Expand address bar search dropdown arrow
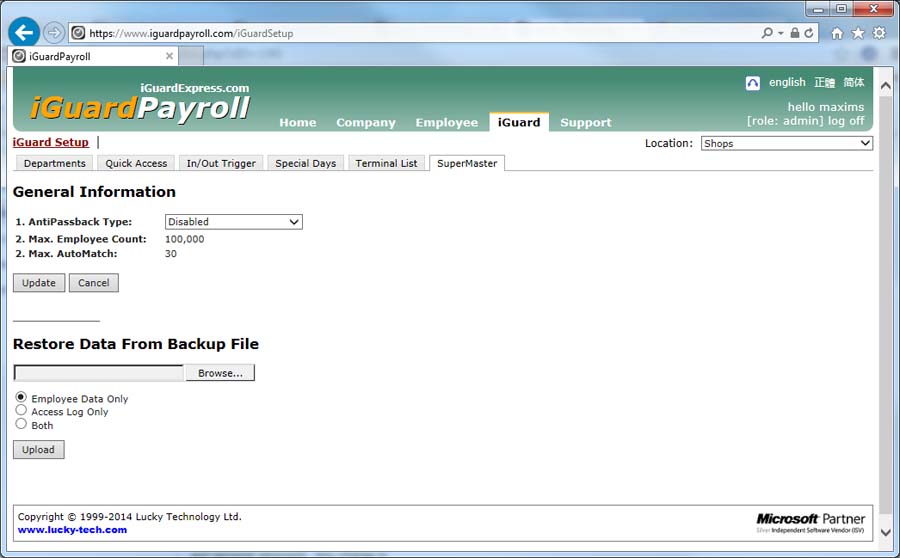Viewport: 900px width, 558px height. coord(781,33)
